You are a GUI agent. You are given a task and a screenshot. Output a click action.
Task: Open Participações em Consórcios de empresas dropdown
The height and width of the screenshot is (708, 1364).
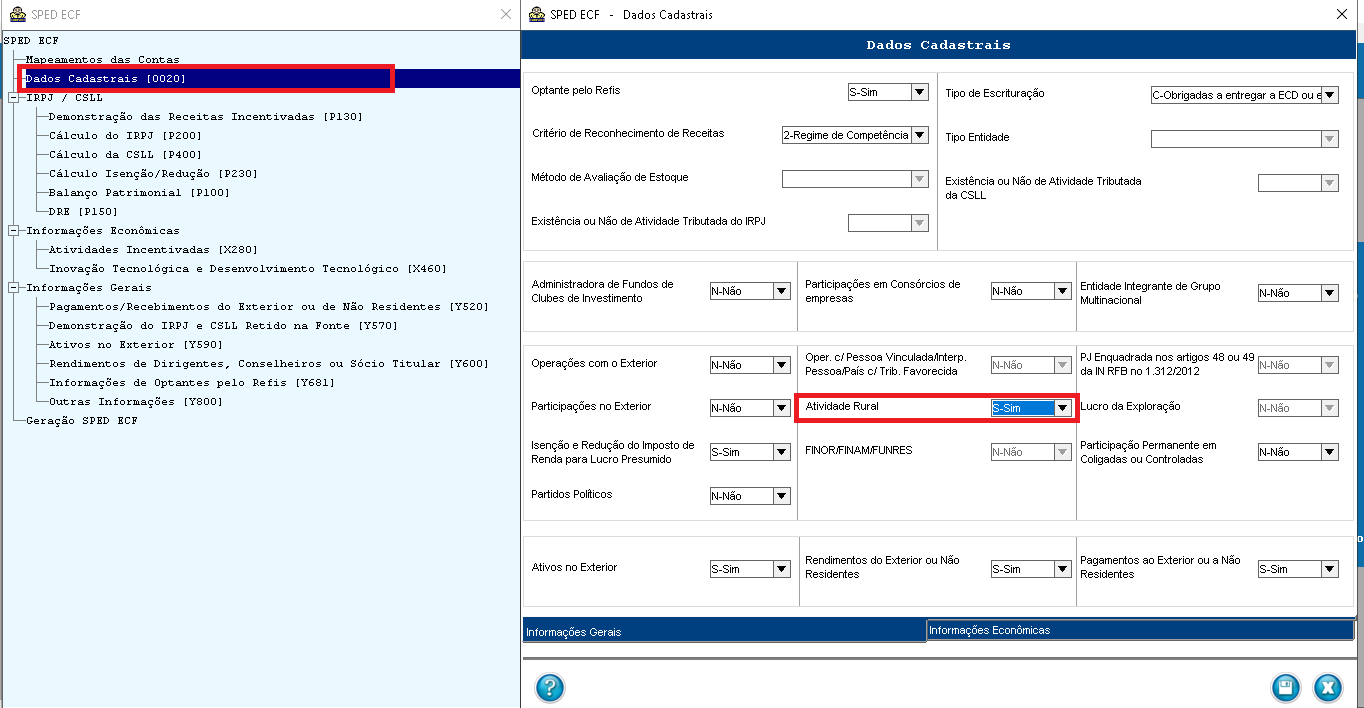pyautogui.click(x=1063, y=291)
